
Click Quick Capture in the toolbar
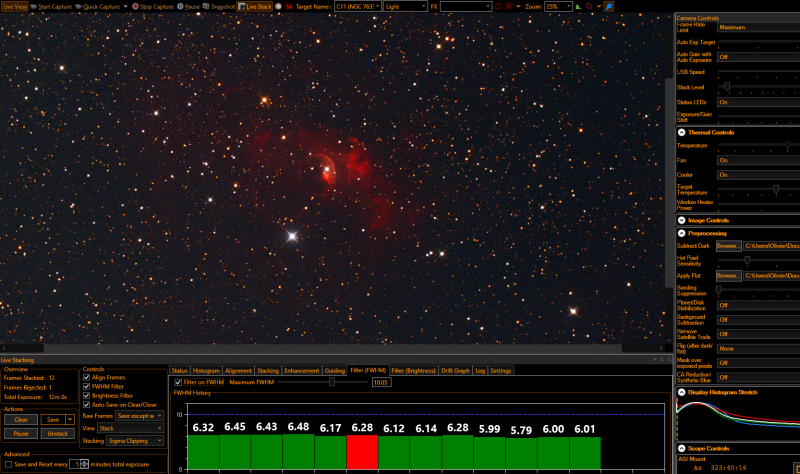(97, 7)
